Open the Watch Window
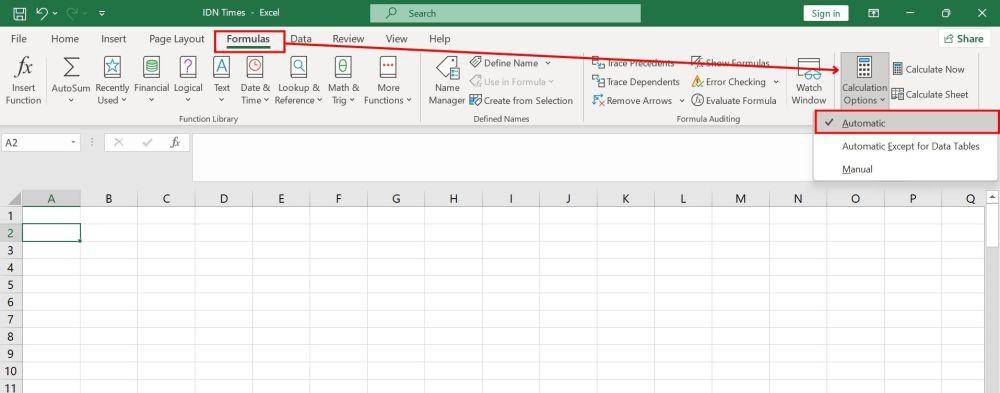Viewport: 1000px width, 393px height. tap(809, 80)
